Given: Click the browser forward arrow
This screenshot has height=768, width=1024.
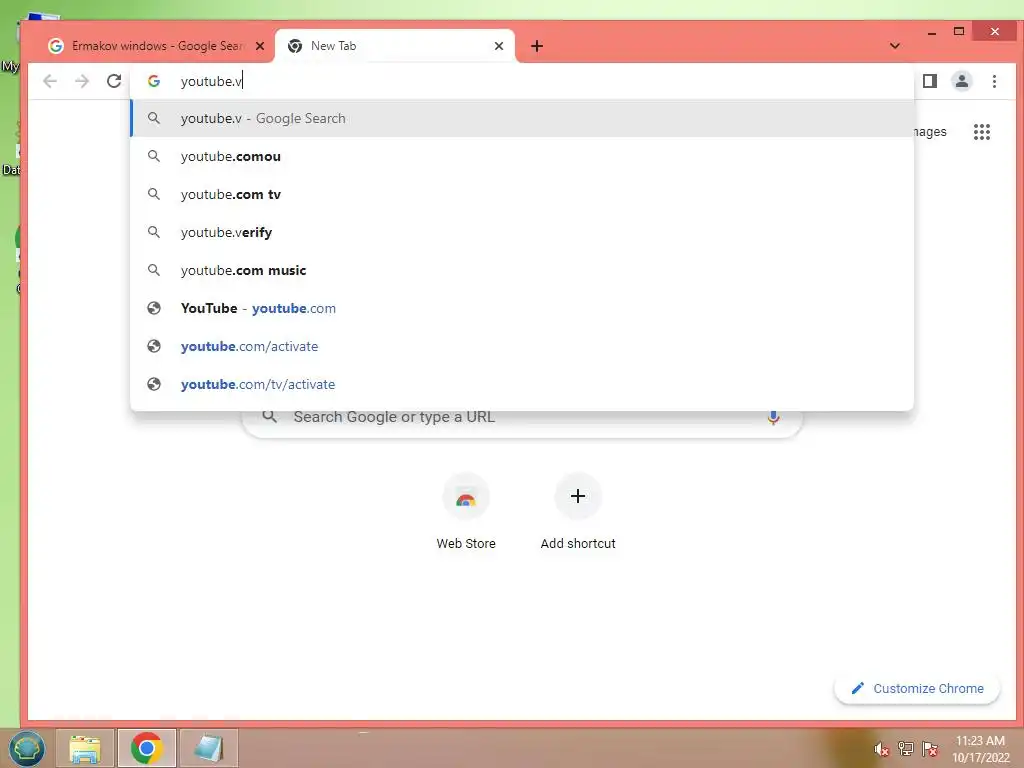Looking at the screenshot, I should pyautogui.click(x=82, y=81).
